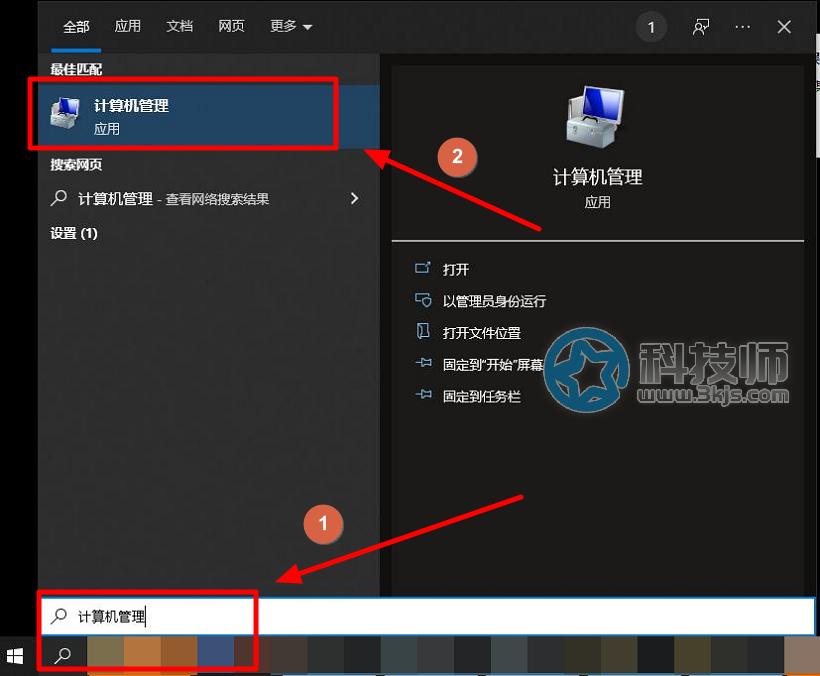Click 打开 in the preview actions
The height and width of the screenshot is (676, 820).
tap(455, 270)
